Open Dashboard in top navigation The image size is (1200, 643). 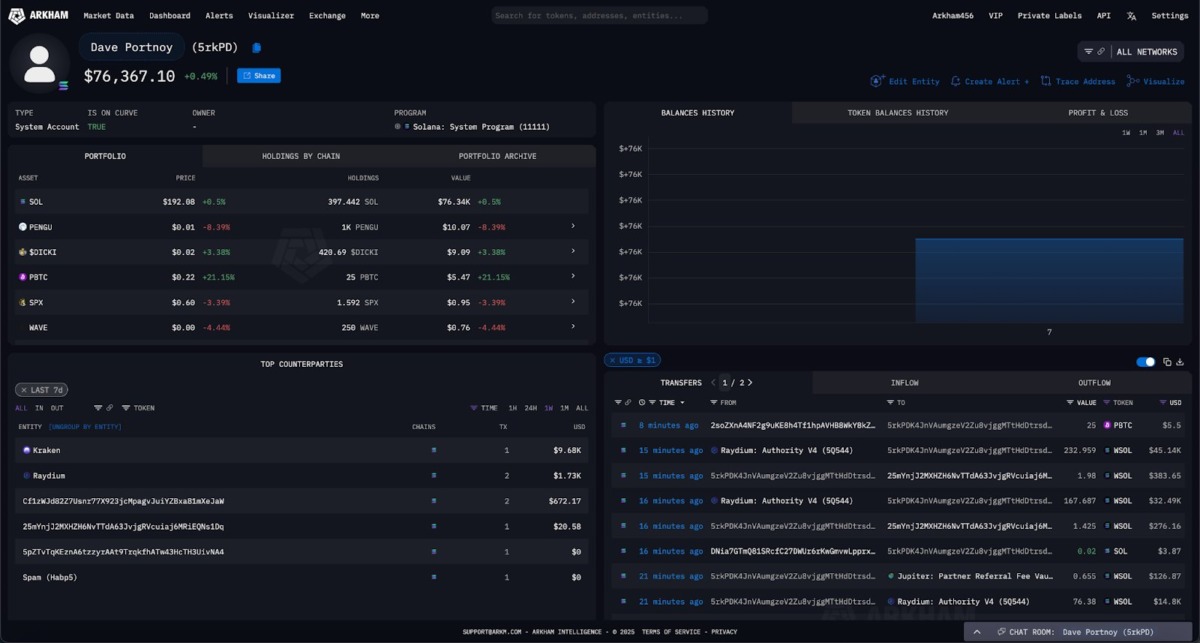[x=169, y=16]
